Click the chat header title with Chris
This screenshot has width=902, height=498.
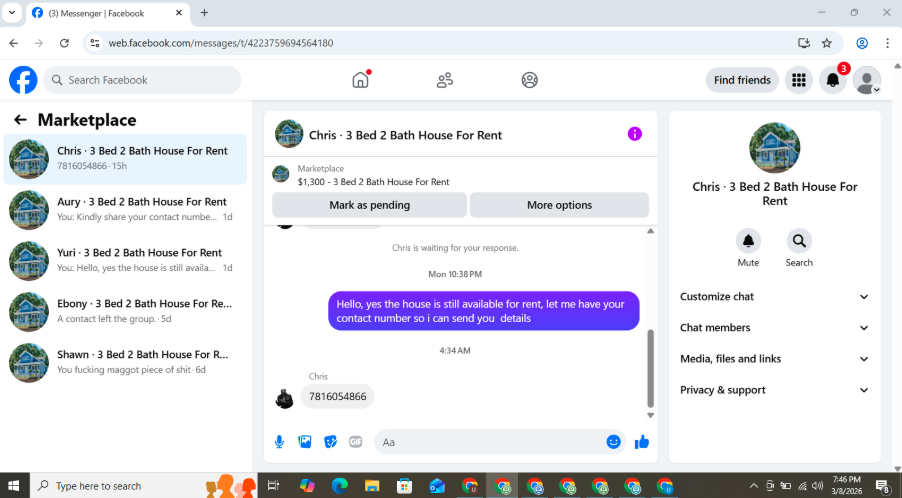tap(405, 135)
